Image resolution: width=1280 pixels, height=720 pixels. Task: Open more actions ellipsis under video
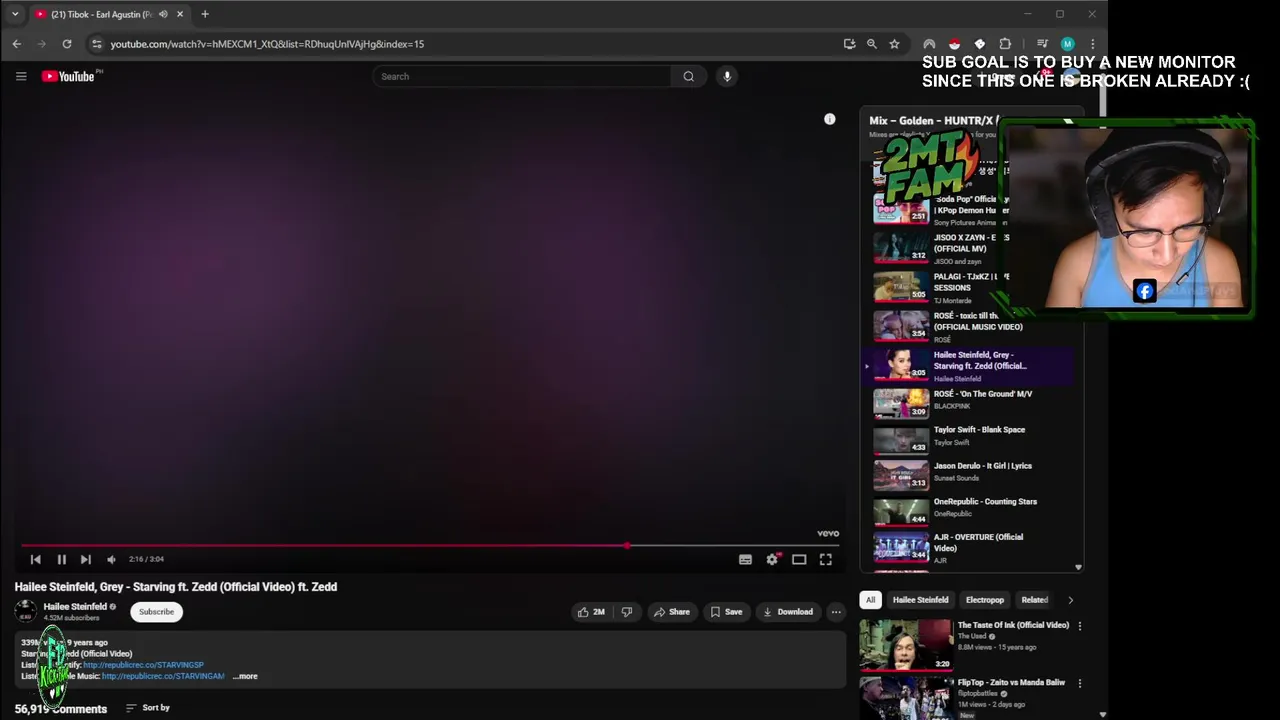tap(836, 612)
